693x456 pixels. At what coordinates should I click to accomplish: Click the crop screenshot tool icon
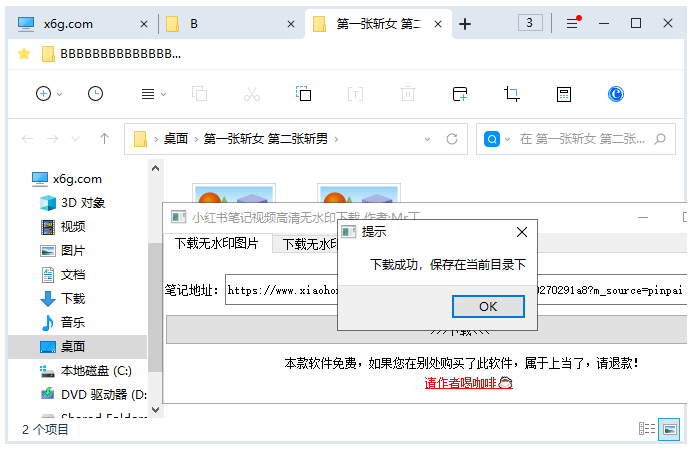tap(512, 93)
